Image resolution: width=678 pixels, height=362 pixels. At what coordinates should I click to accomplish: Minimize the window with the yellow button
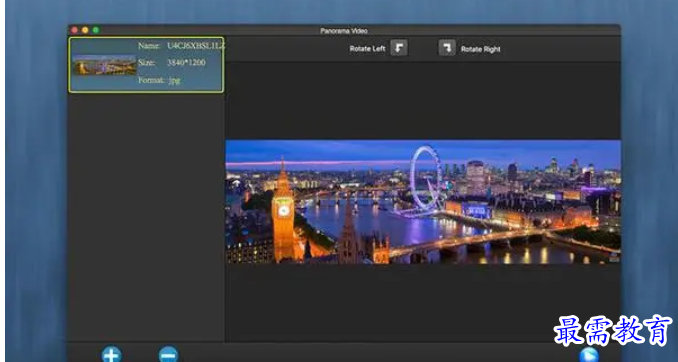[85, 30]
